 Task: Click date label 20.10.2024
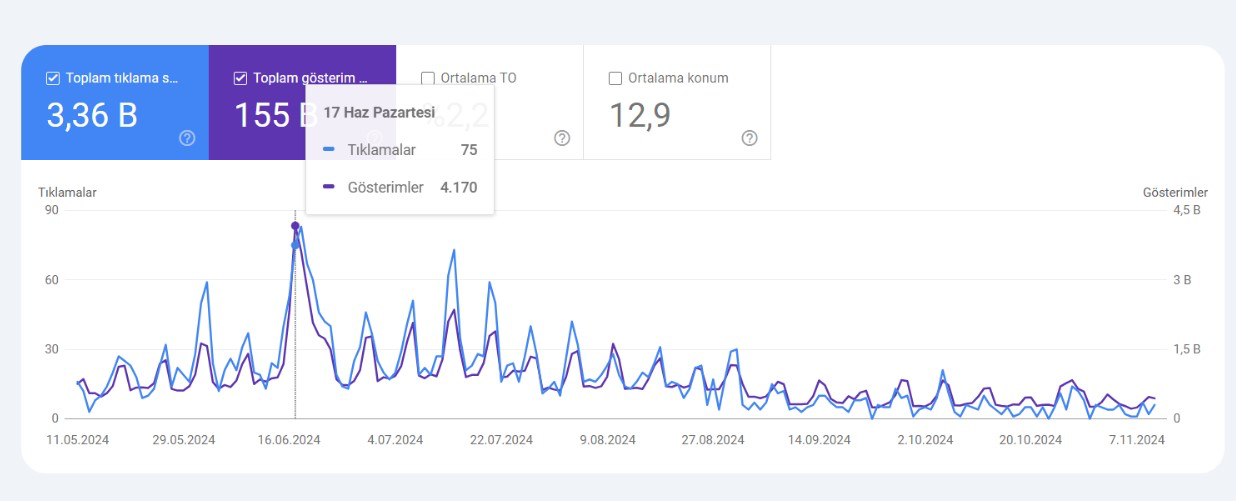[1030, 439]
